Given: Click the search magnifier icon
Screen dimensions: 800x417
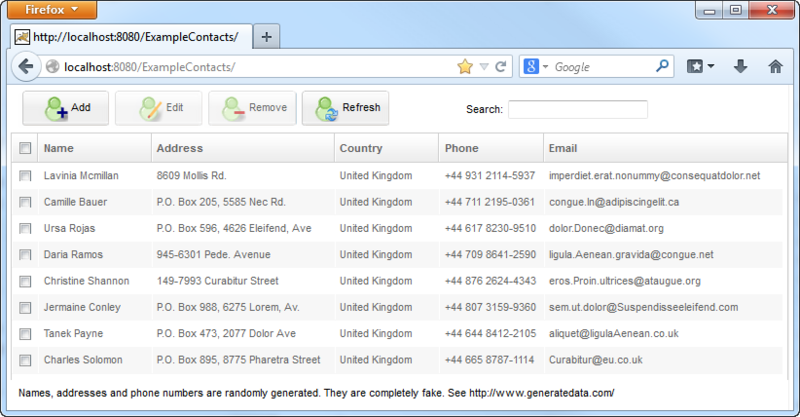Looking at the screenshot, I should [x=662, y=66].
